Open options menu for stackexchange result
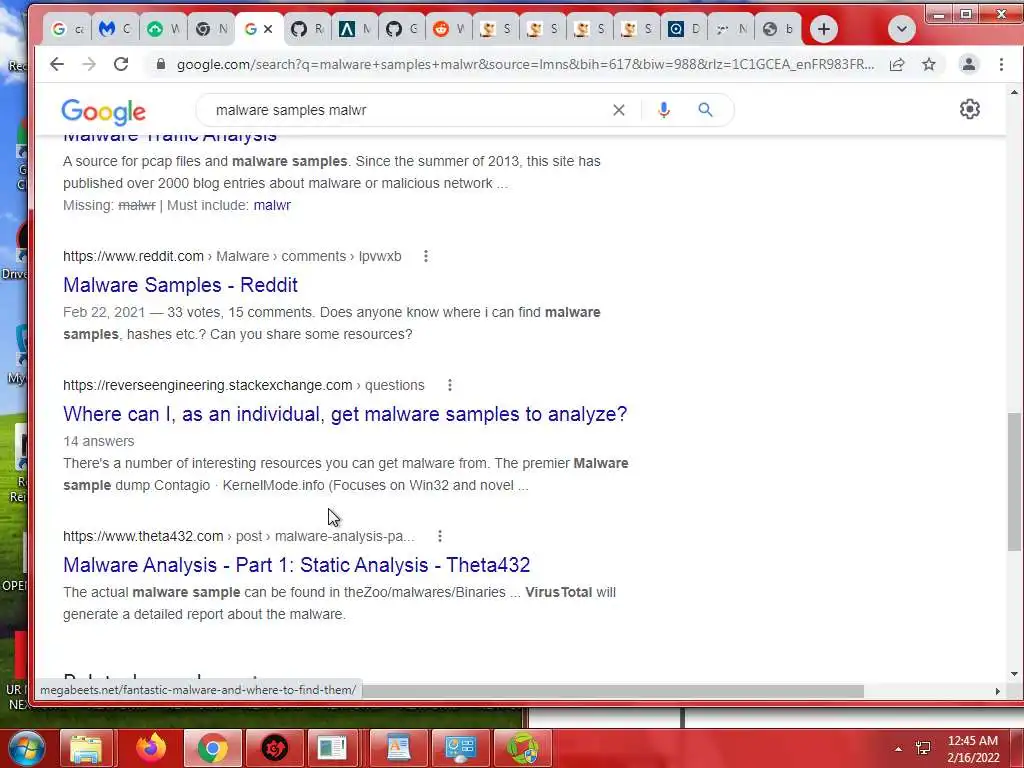The image size is (1024, 768). [x=450, y=385]
